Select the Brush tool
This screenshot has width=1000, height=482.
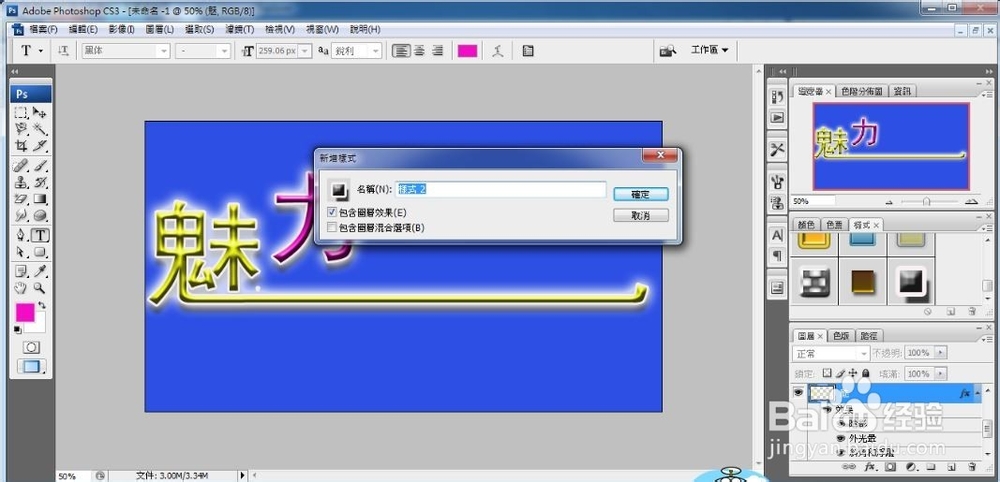point(40,166)
